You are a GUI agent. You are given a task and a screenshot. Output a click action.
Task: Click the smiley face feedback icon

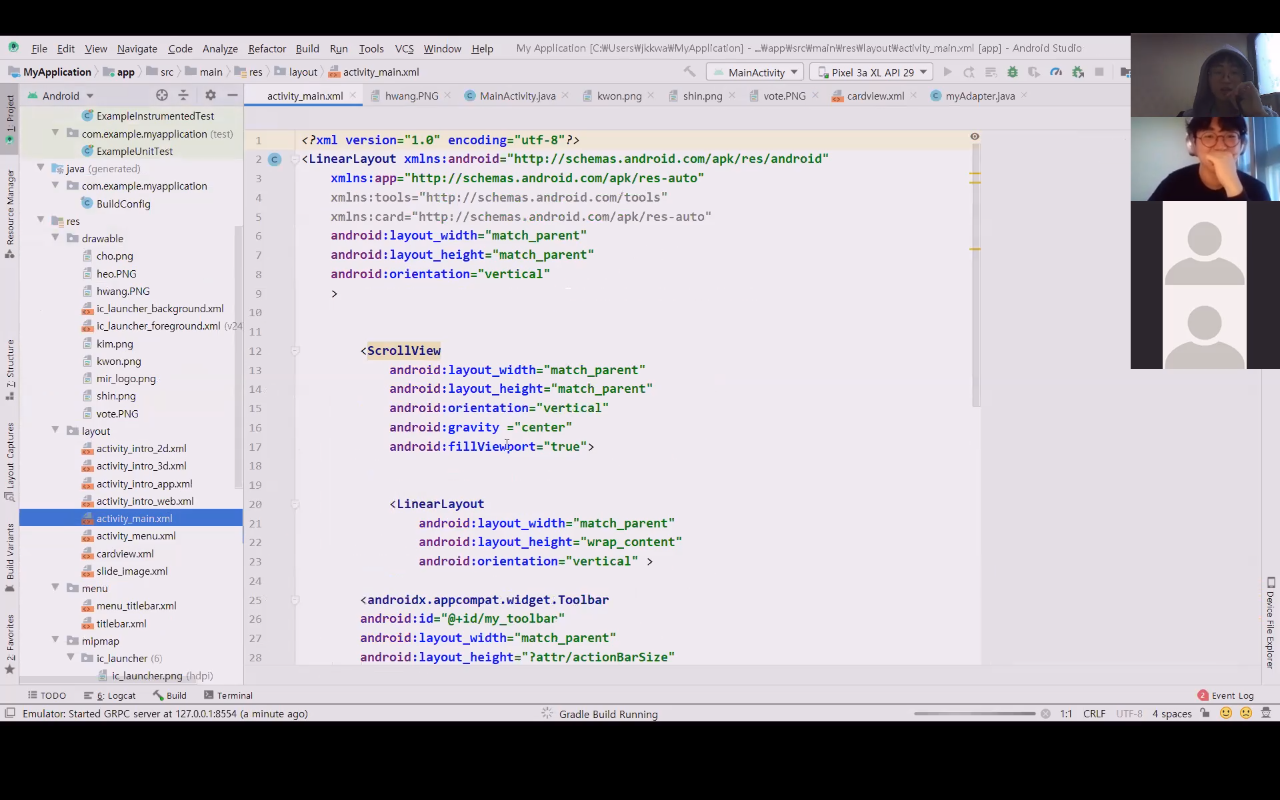[1226, 714]
